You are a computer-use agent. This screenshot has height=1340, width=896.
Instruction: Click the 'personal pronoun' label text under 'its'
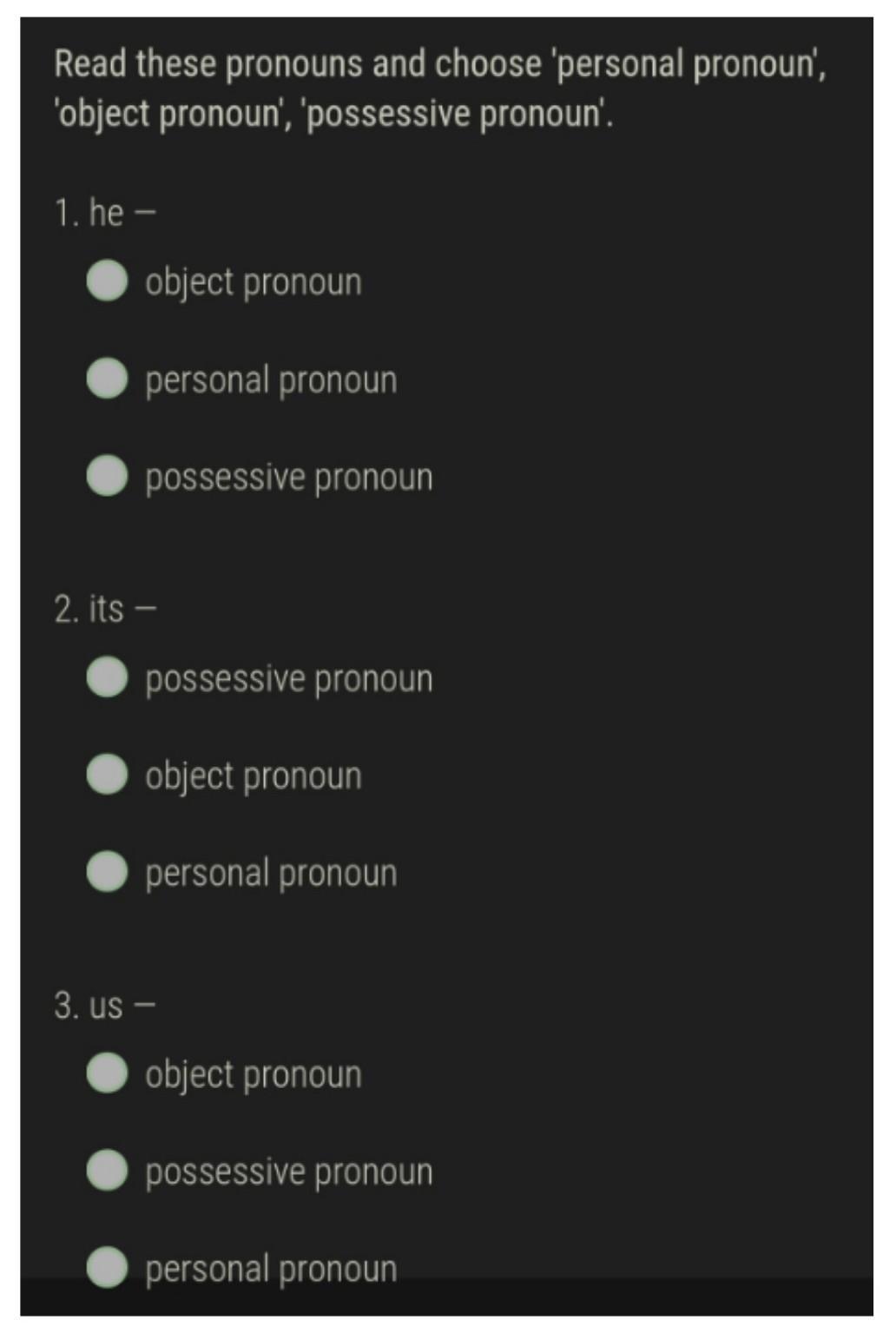(271, 874)
